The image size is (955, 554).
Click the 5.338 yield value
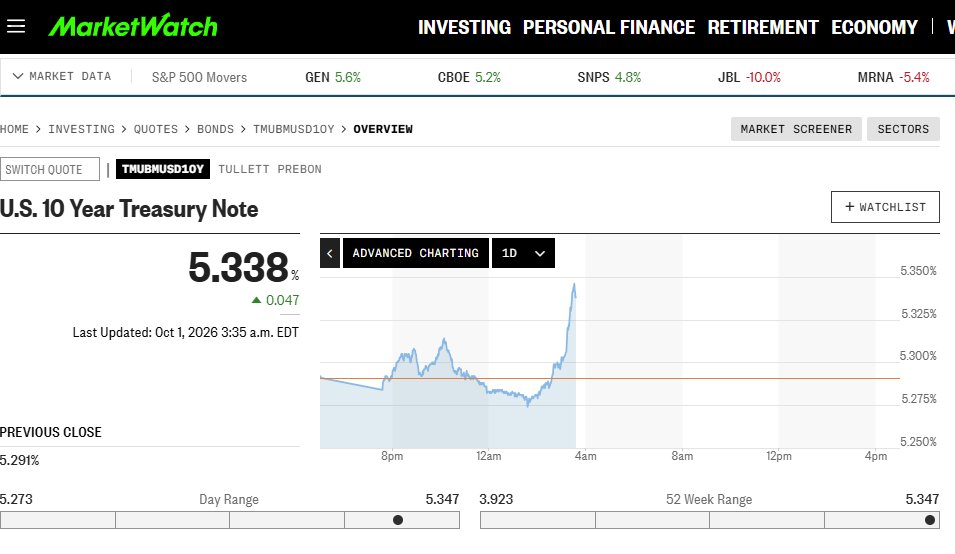pyautogui.click(x=238, y=267)
